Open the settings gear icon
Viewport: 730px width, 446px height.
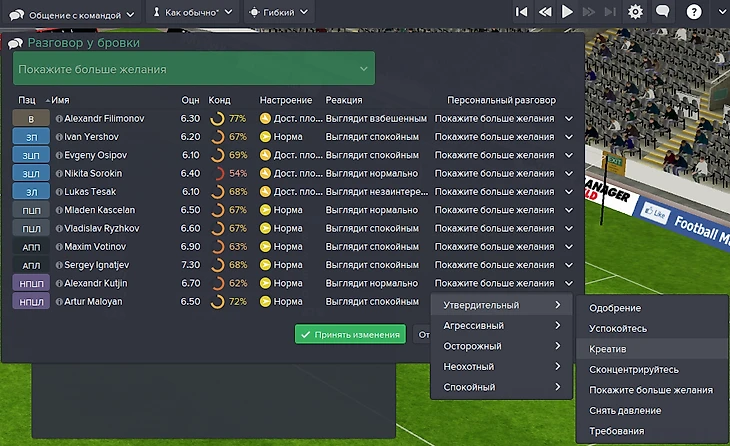[635, 12]
